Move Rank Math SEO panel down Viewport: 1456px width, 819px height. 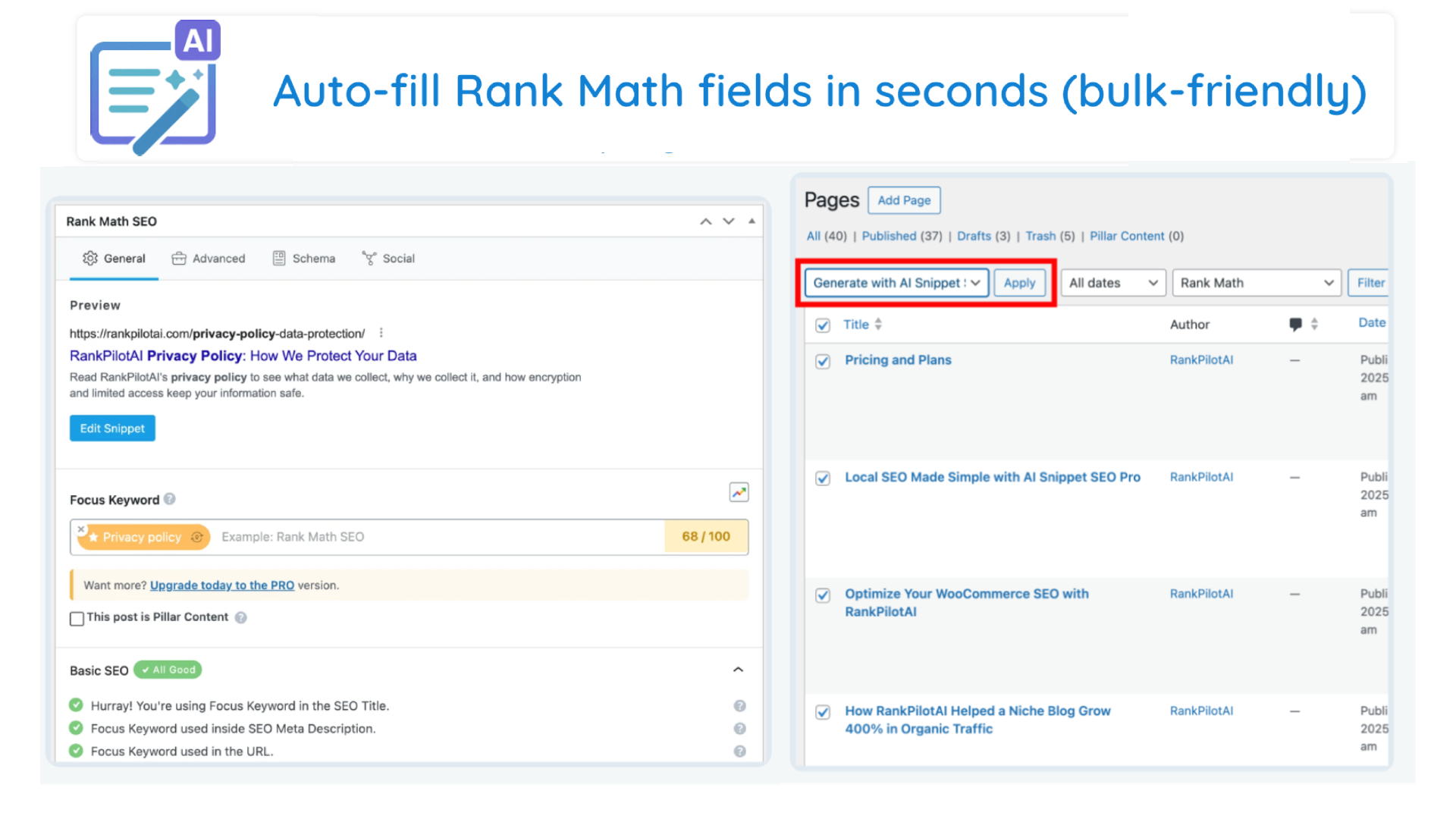click(728, 221)
